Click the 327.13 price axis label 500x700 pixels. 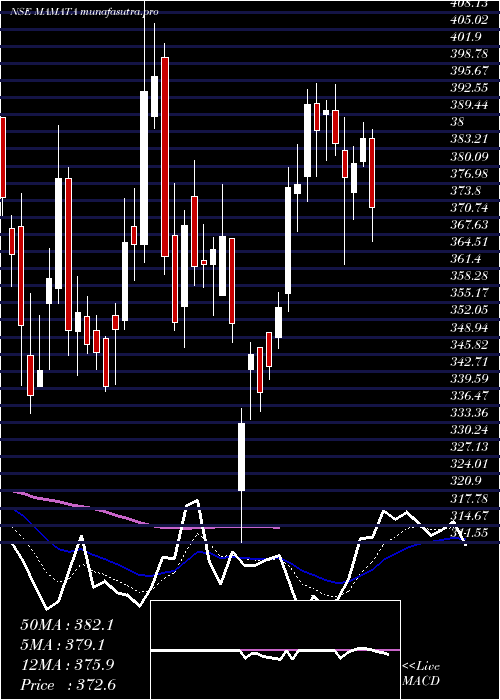pos(469,447)
